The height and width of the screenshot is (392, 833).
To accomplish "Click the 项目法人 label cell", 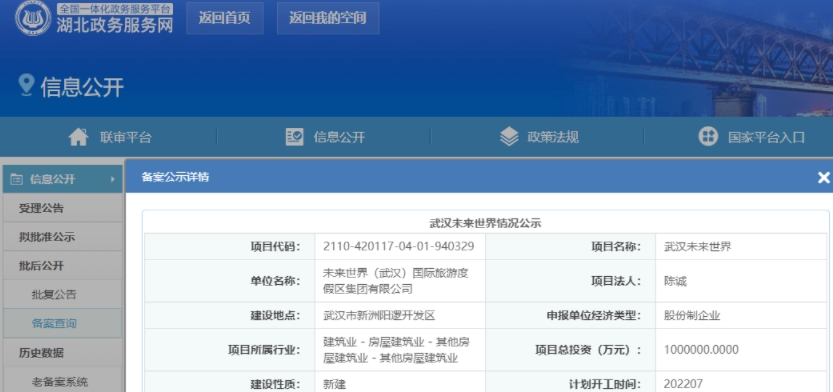I will [x=571, y=281].
